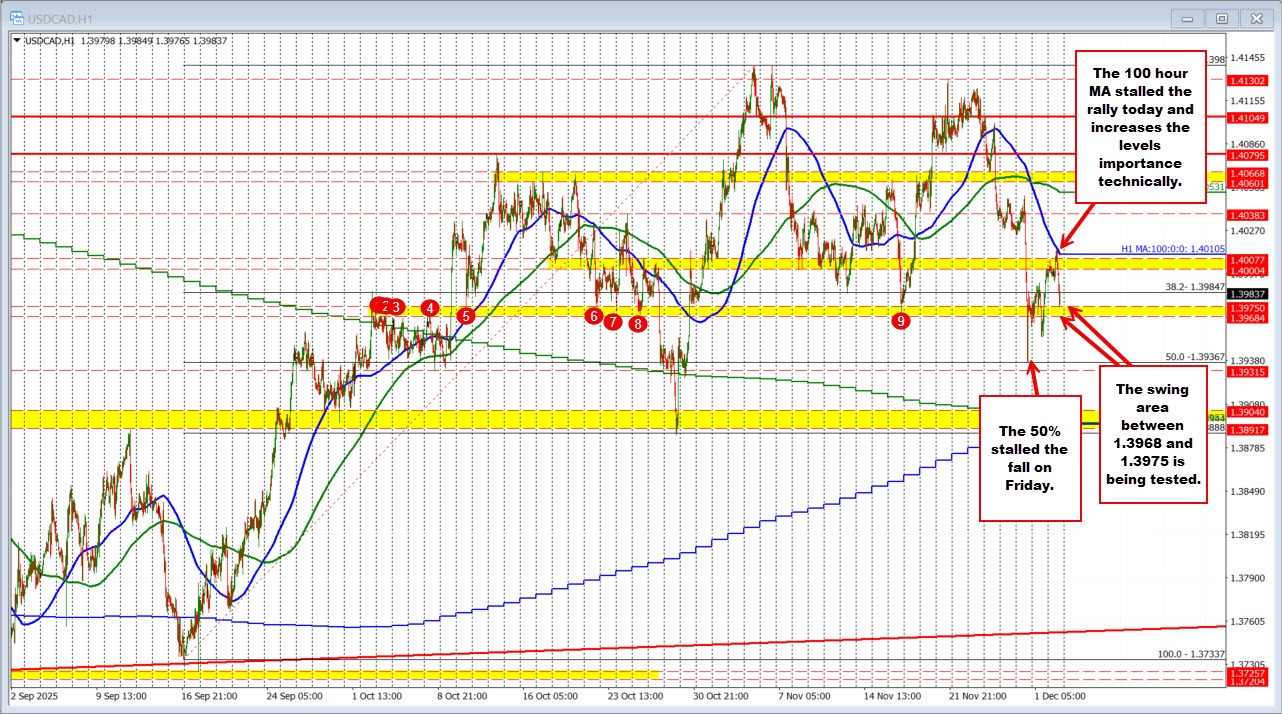Select circled marker 5 near early October

(465, 314)
